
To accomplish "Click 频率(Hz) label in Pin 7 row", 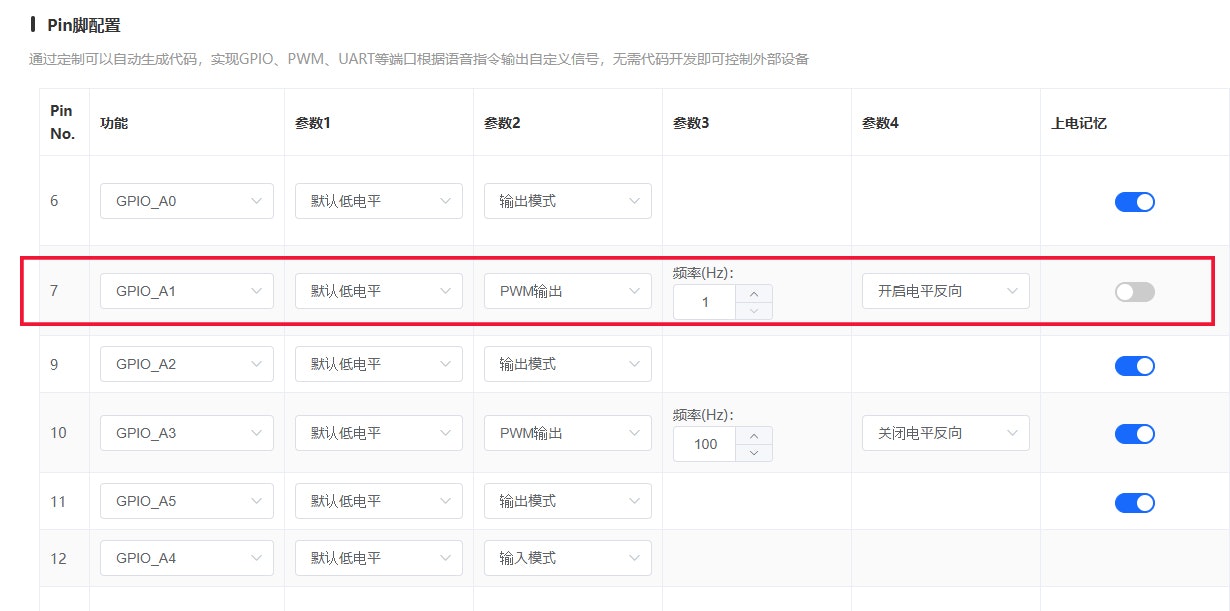I will pyautogui.click(x=704, y=272).
